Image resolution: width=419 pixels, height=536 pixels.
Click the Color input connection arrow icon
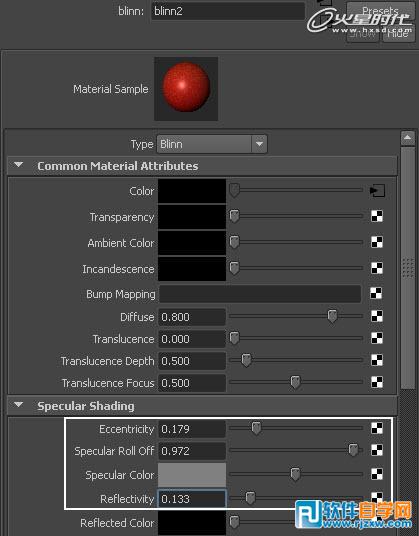(x=377, y=190)
